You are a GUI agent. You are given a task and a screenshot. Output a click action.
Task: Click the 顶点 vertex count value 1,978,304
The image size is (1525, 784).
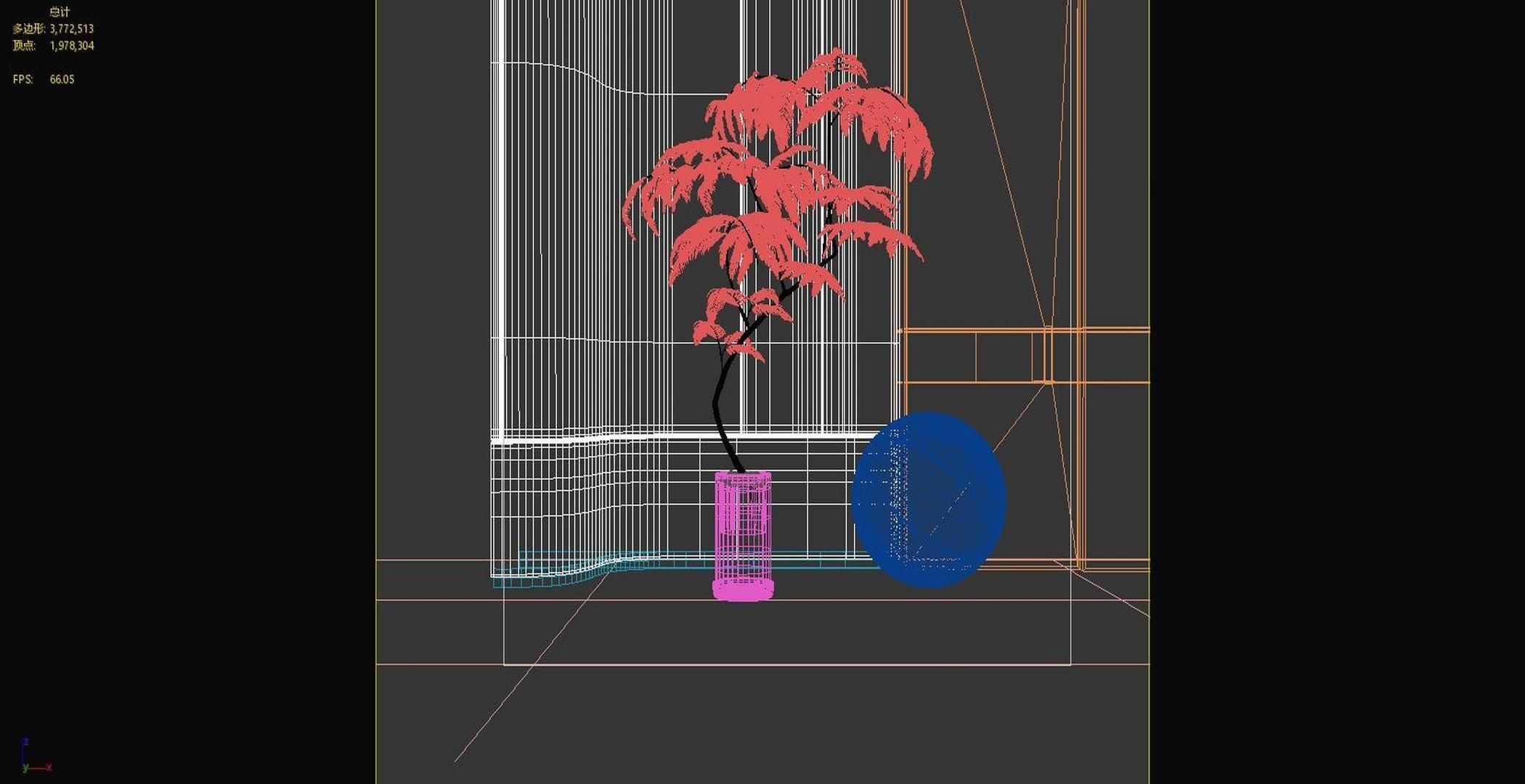[73, 46]
